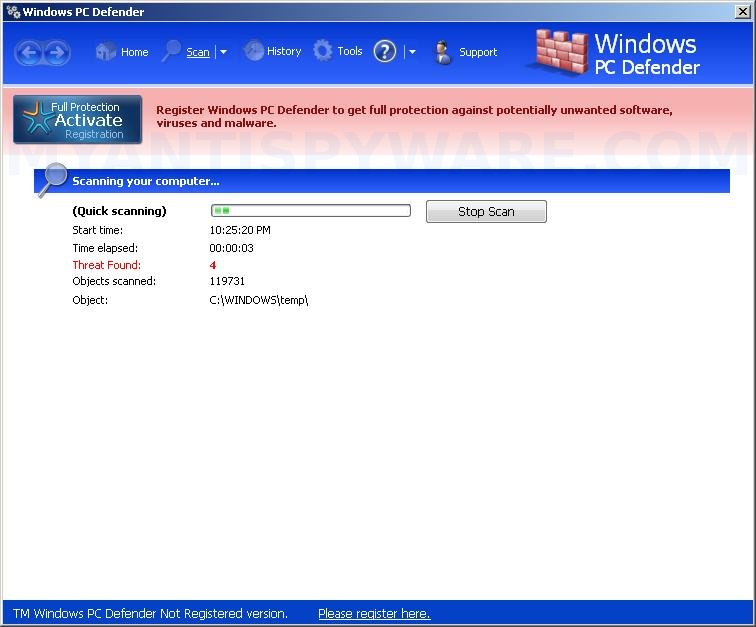This screenshot has width=756, height=627.
Task: Click the Help question mark icon
Action: (x=384, y=51)
